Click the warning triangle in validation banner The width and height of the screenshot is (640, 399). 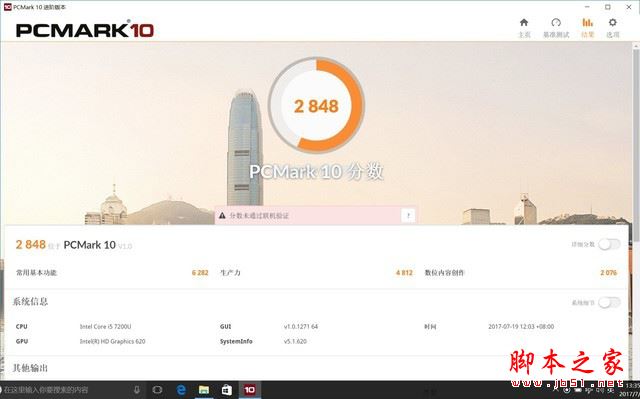click(x=222, y=215)
